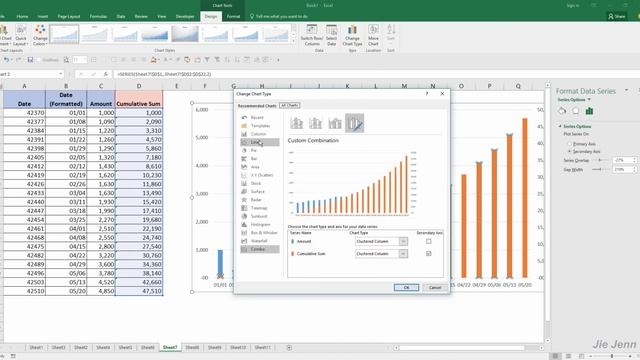Click Change Chart Type in the ribbon

[352, 35]
